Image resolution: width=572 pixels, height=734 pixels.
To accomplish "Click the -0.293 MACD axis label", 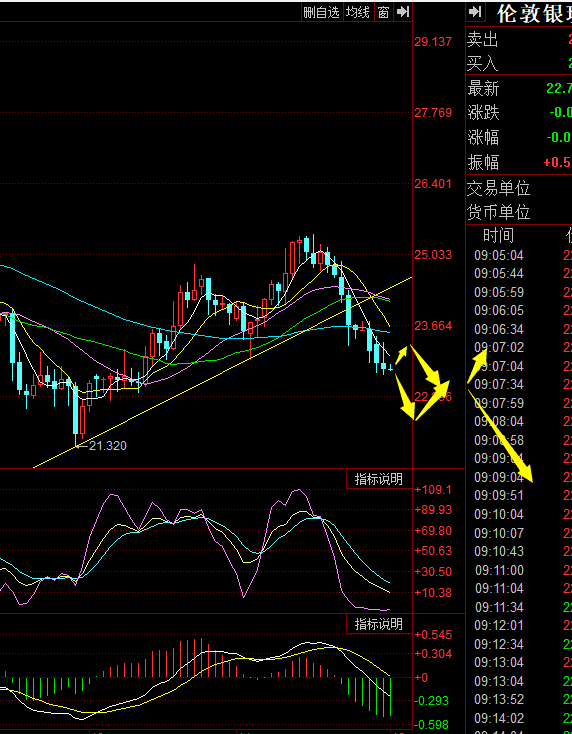I will coord(432,701).
